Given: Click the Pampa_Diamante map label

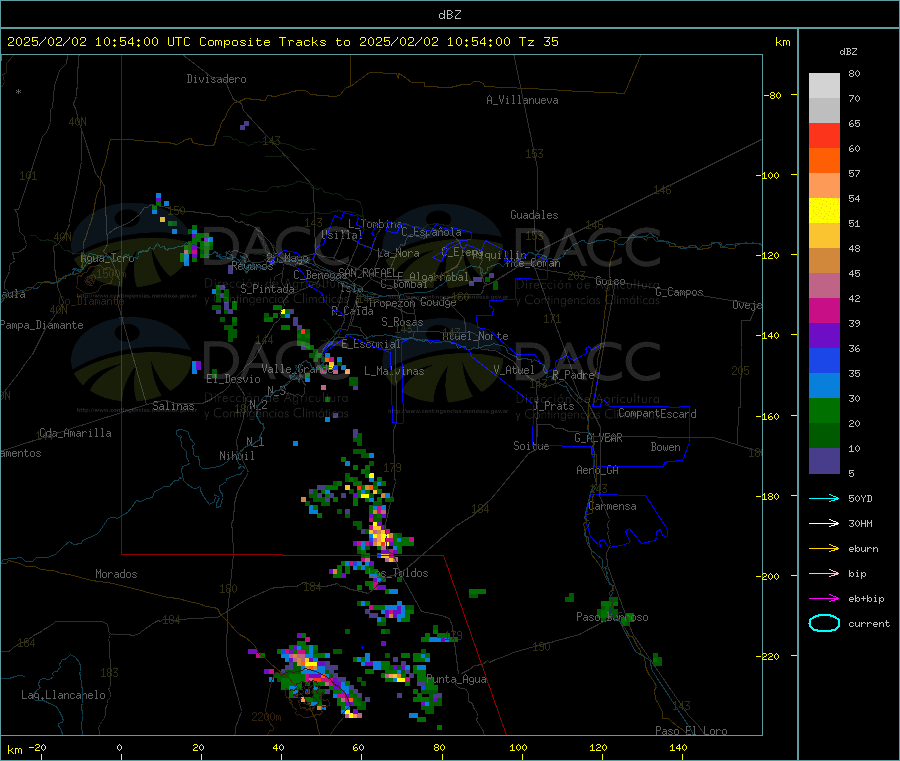Looking at the screenshot, I should 41,325.
